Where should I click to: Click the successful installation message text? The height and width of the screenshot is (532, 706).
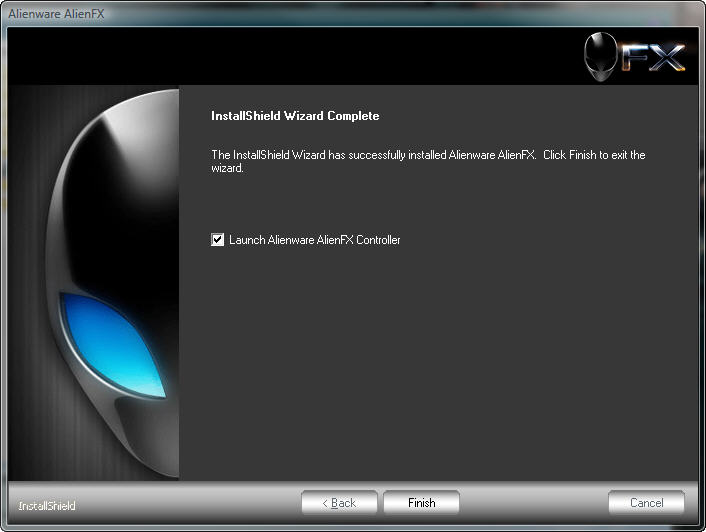click(374, 155)
